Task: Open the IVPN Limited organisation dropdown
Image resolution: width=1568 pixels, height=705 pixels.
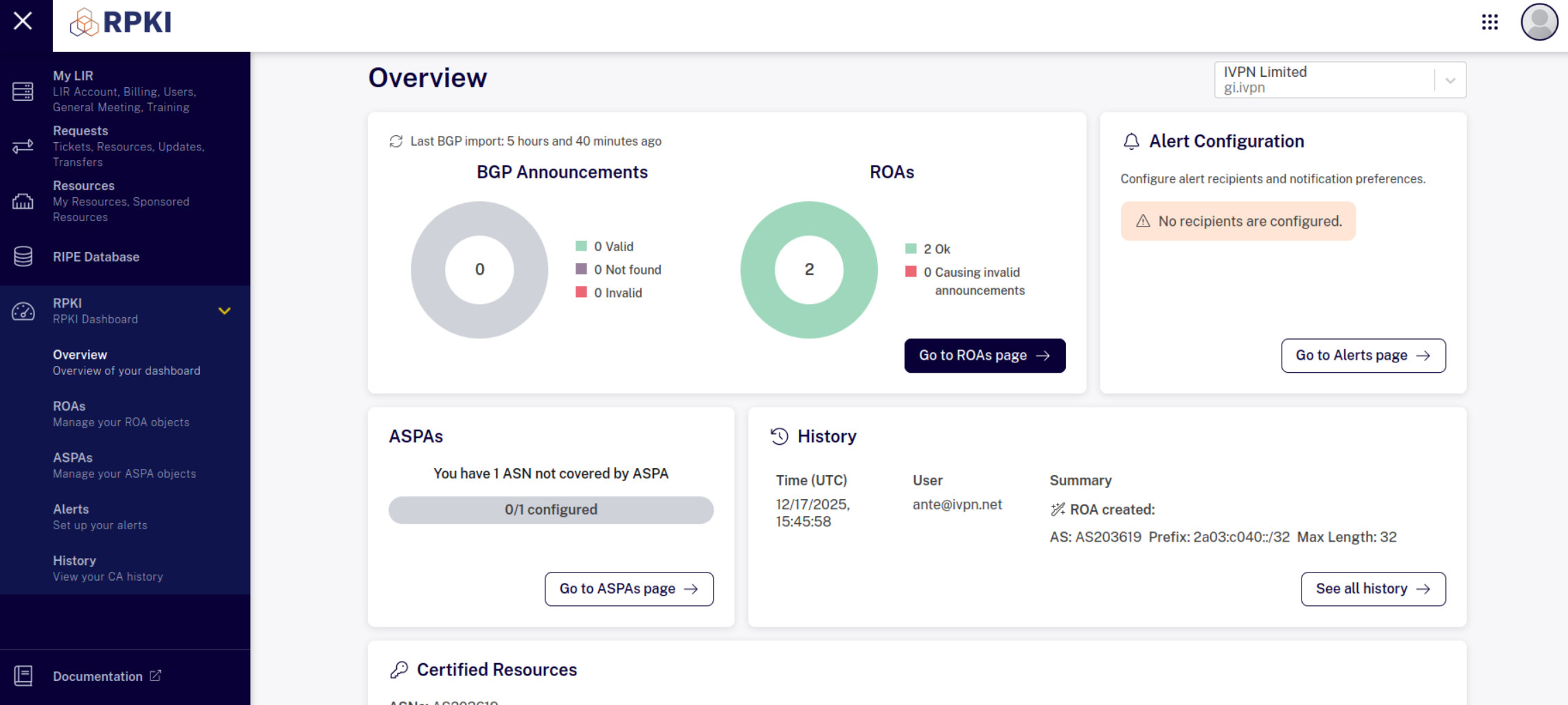Action: pos(1340,80)
